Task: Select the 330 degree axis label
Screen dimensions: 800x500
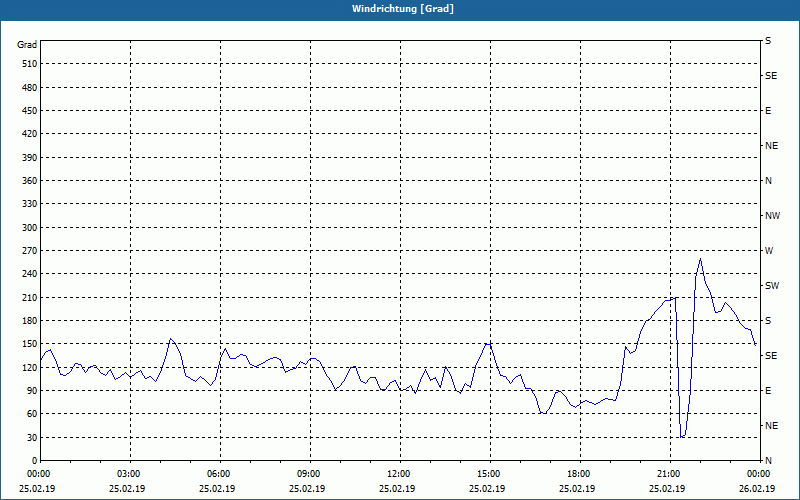Action: (29, 204)
